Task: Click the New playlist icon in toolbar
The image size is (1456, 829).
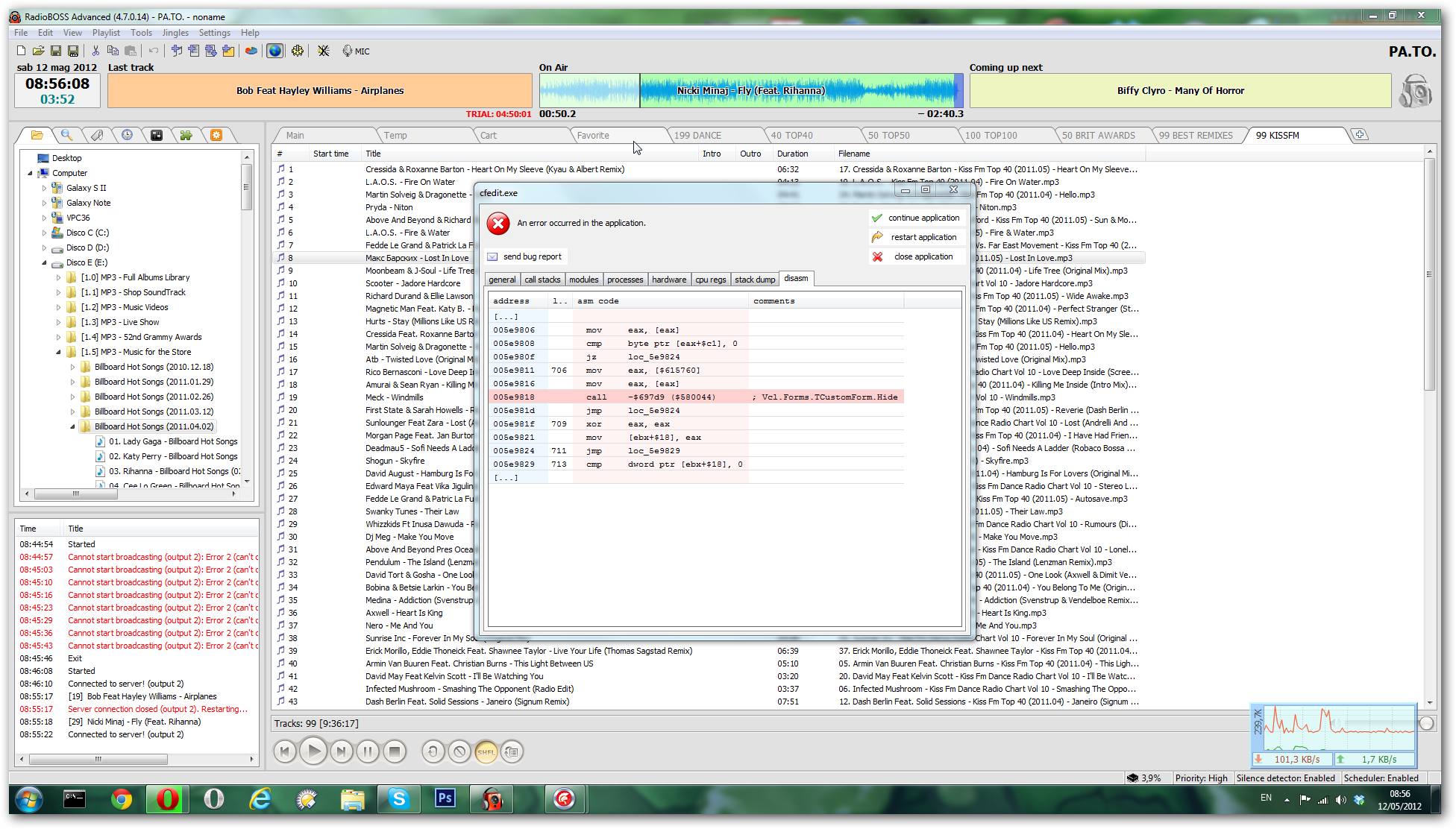Action: pyautogui.click(x=21, y=51)
